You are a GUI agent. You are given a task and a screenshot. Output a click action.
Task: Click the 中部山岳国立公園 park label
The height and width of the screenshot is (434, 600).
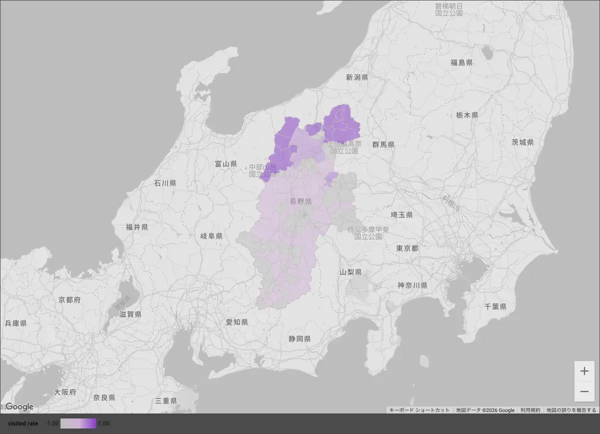[263, 171]
